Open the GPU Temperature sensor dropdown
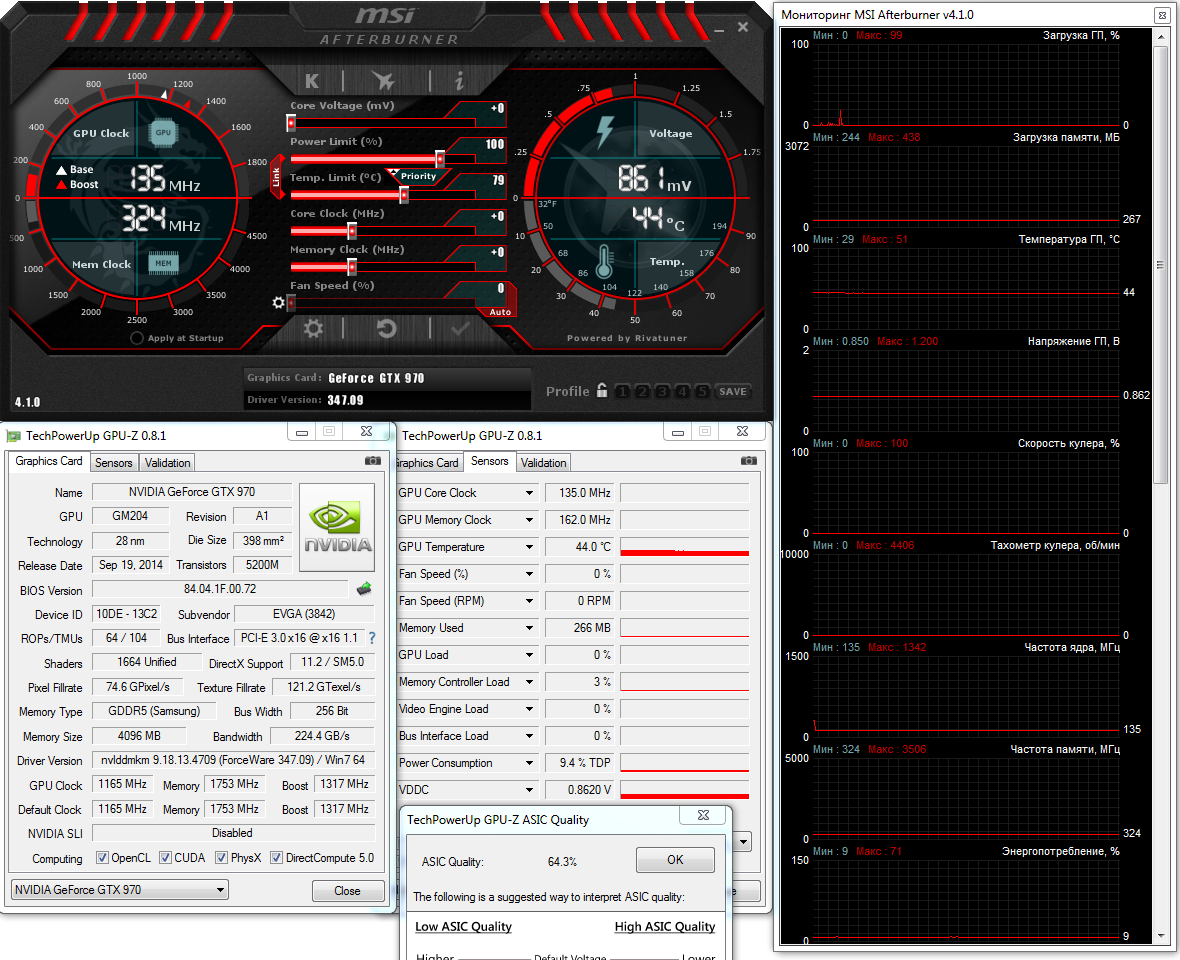Image resolution: width=1180 pixels, height=960 pixels. pyautogui.click(x=529, y=547)
